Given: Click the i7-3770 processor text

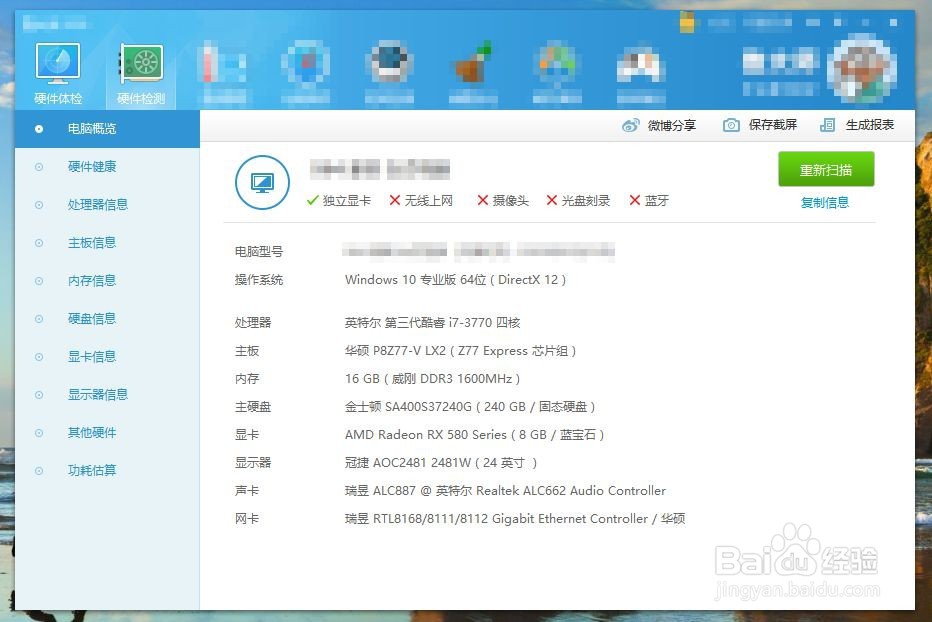Looking at the screenshot, I should 433,323.
